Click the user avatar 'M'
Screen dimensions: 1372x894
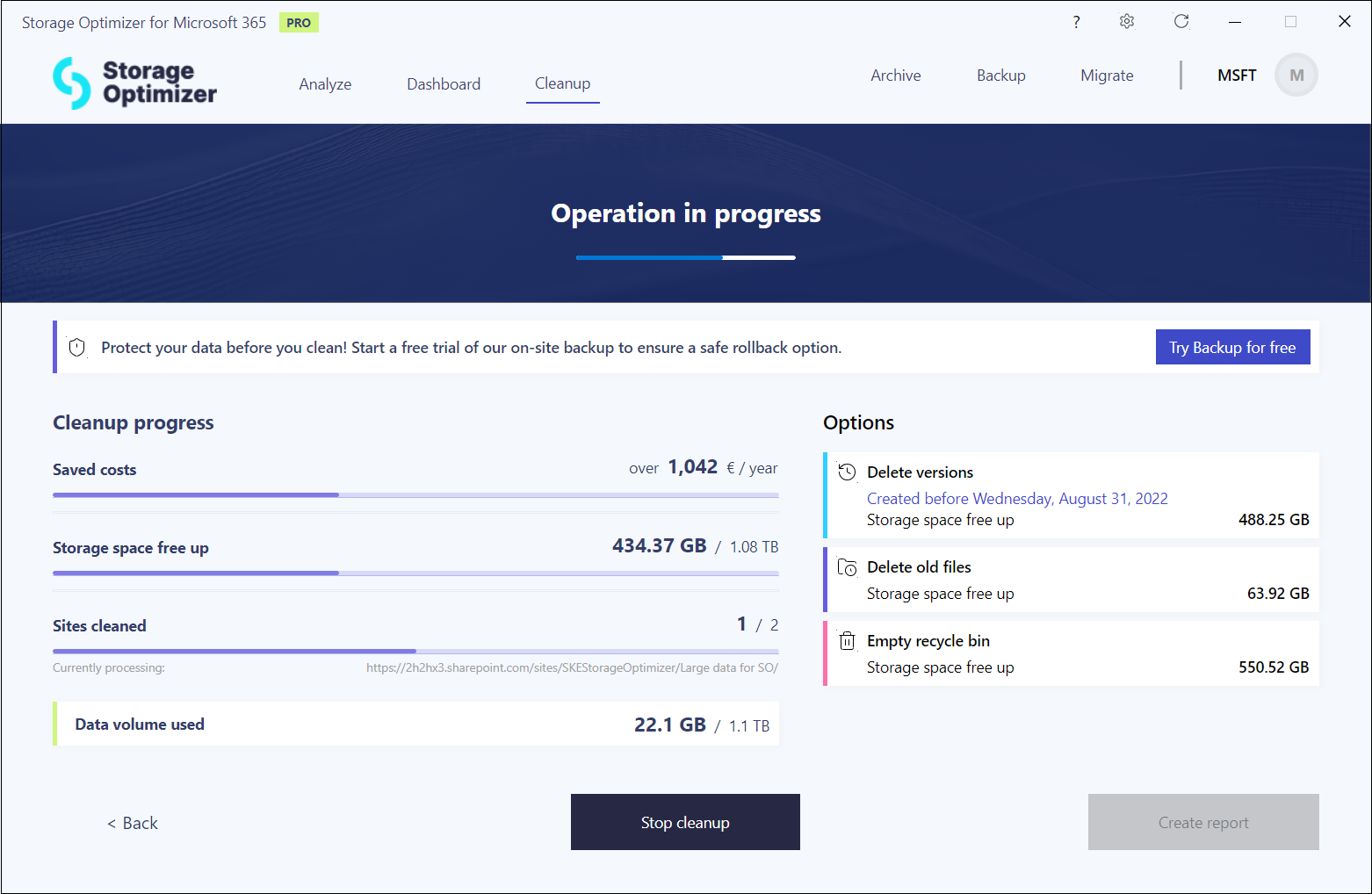pos(1296,76)
